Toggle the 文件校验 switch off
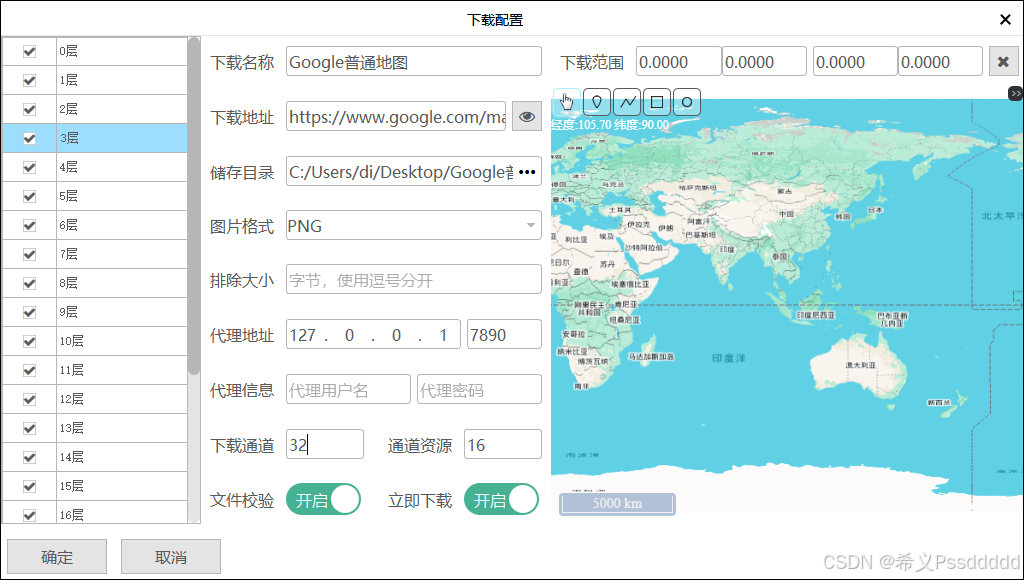Screen dimensions: 1024x580 click(323, 500)
